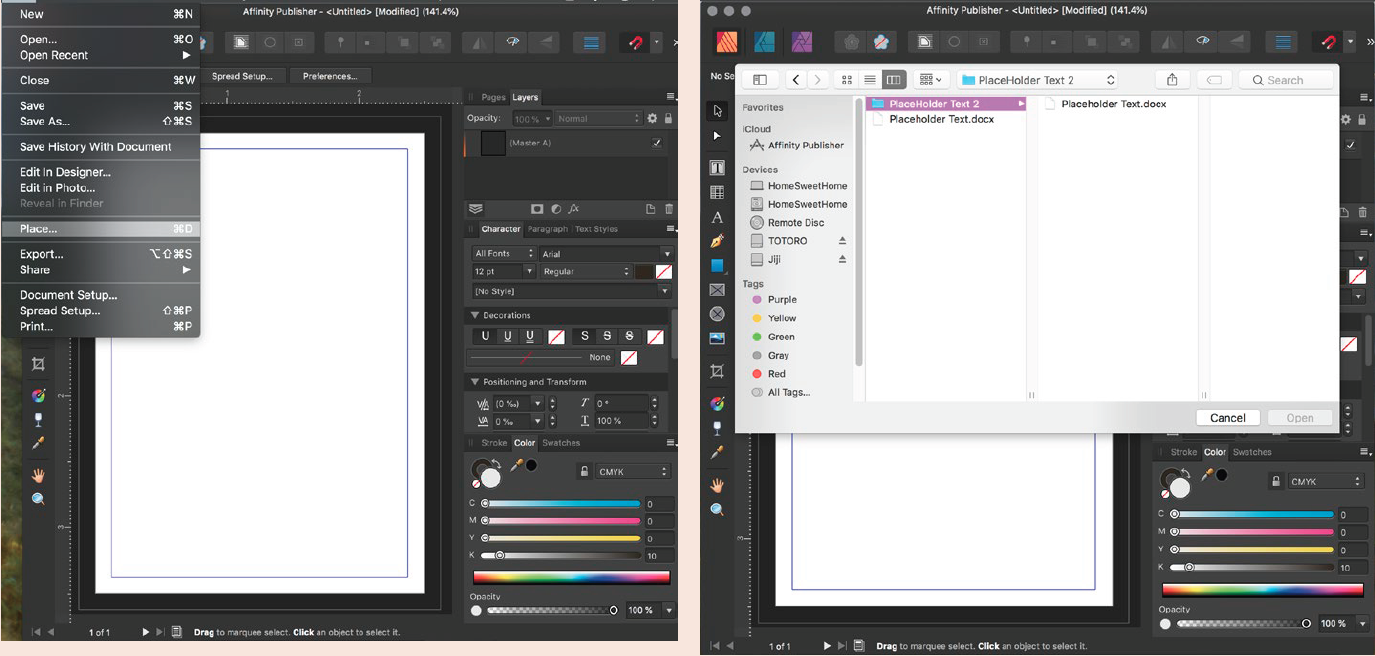Switch to the Swatches tab
1375x656 pixels.
[x=560, y=443]
